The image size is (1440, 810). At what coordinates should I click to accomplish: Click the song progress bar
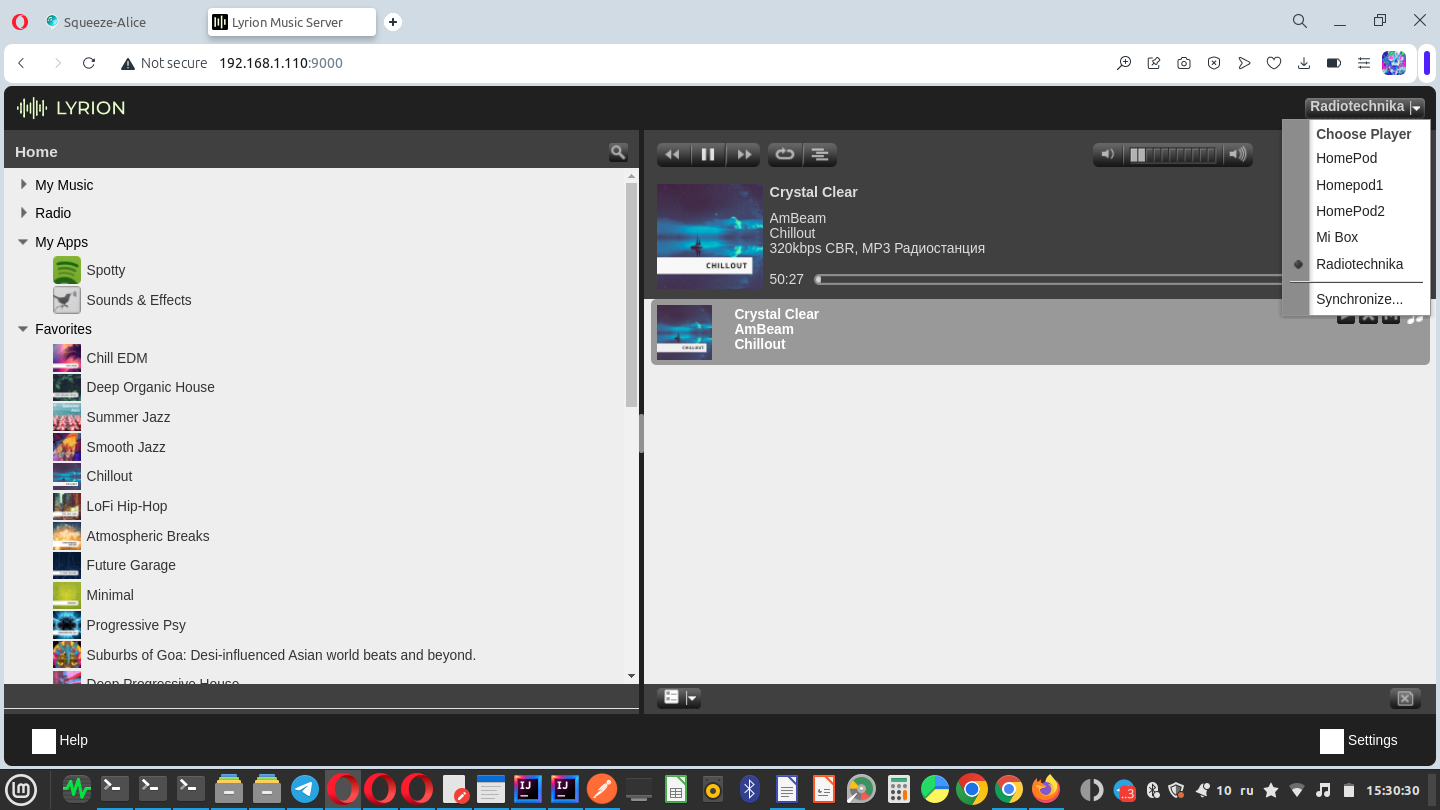click(x=1048, y=279)
